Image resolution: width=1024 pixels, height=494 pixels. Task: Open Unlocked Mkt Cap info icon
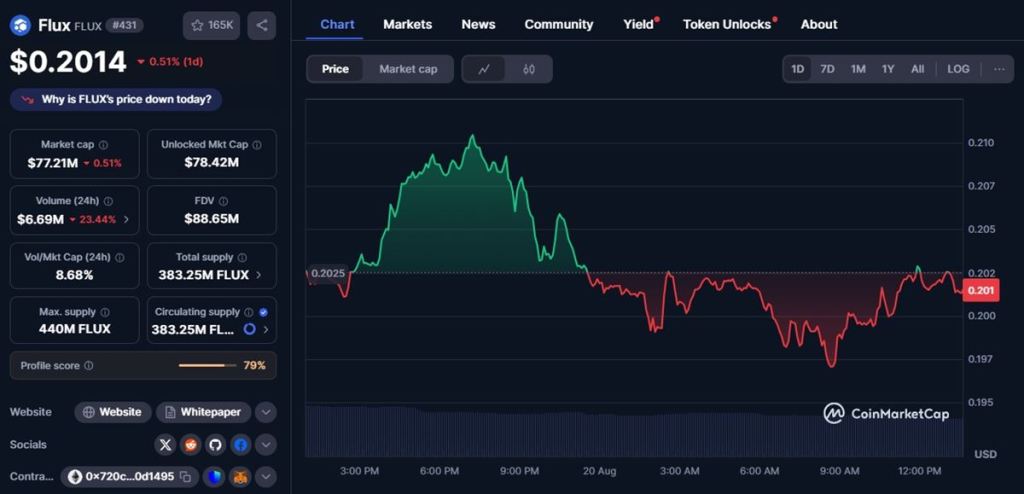pyautogui.click(x=257, y=145)
